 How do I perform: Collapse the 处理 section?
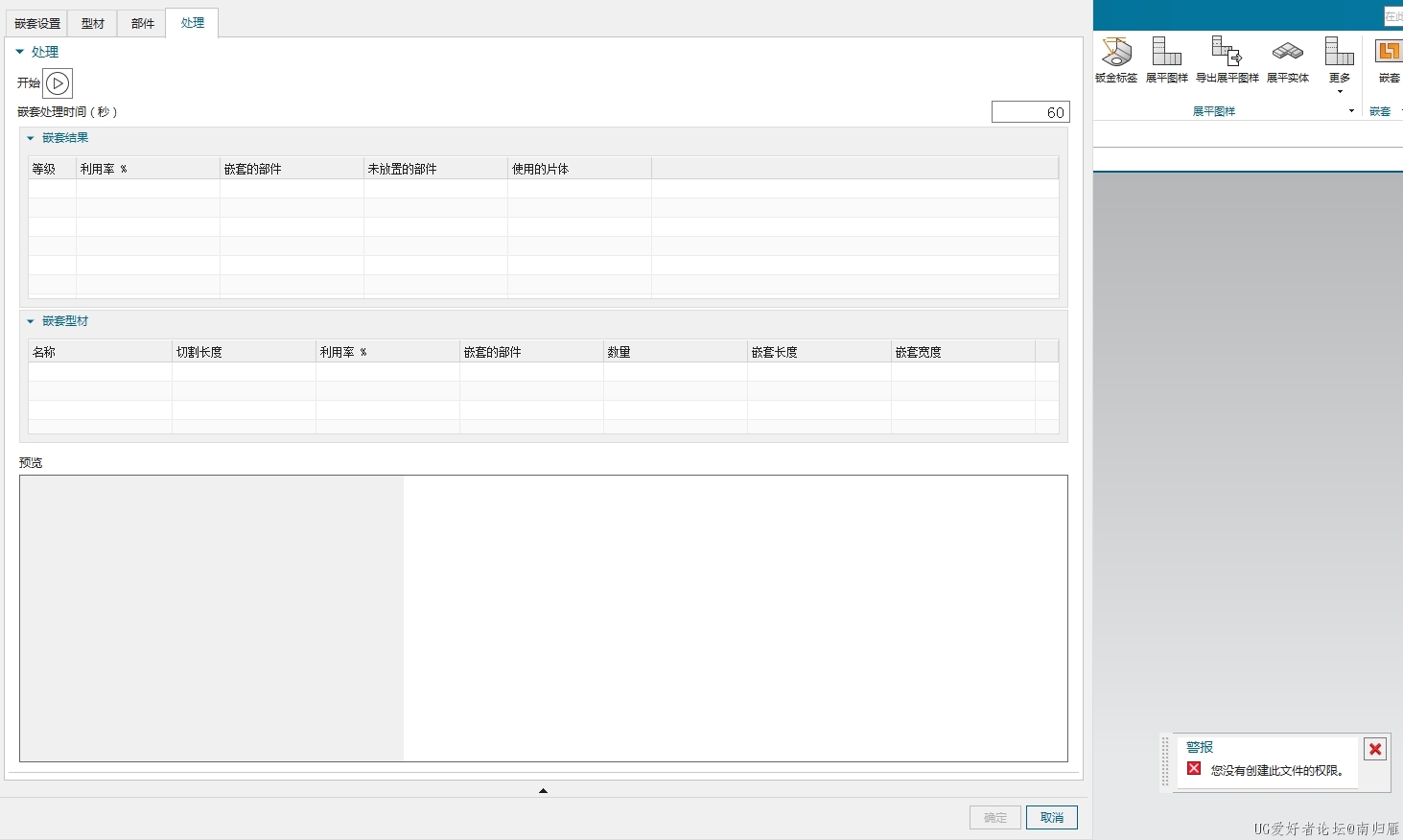tap(20, 52)
